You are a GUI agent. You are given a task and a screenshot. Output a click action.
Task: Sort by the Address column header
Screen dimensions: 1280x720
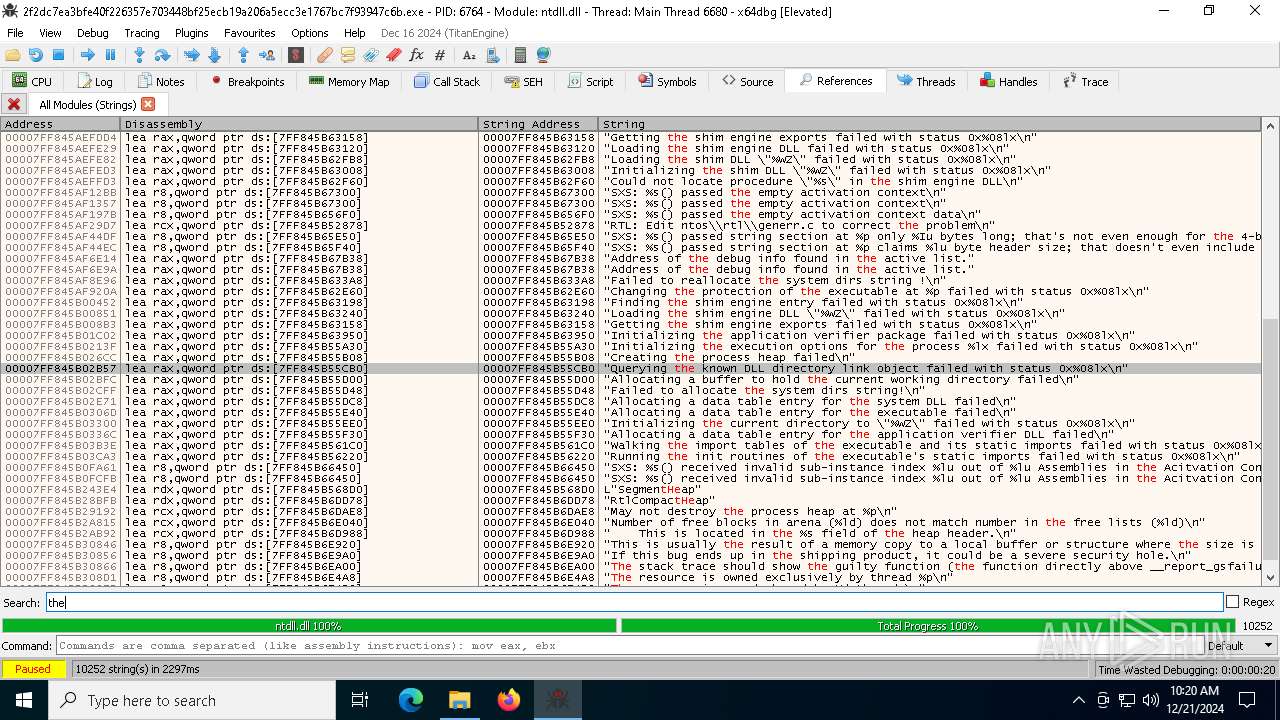(60, 124)
